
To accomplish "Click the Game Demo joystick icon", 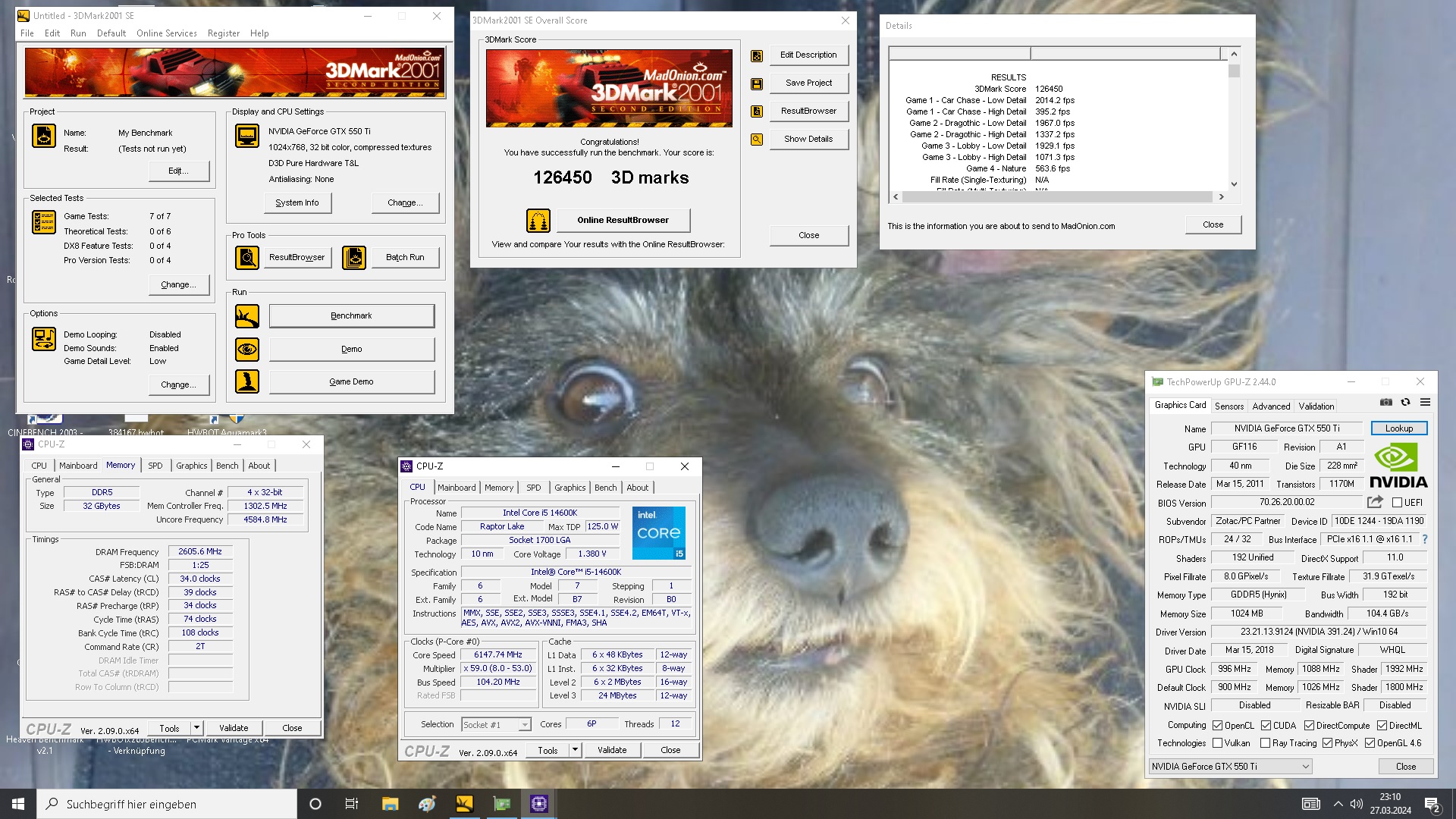I will (x=247, y=381).
